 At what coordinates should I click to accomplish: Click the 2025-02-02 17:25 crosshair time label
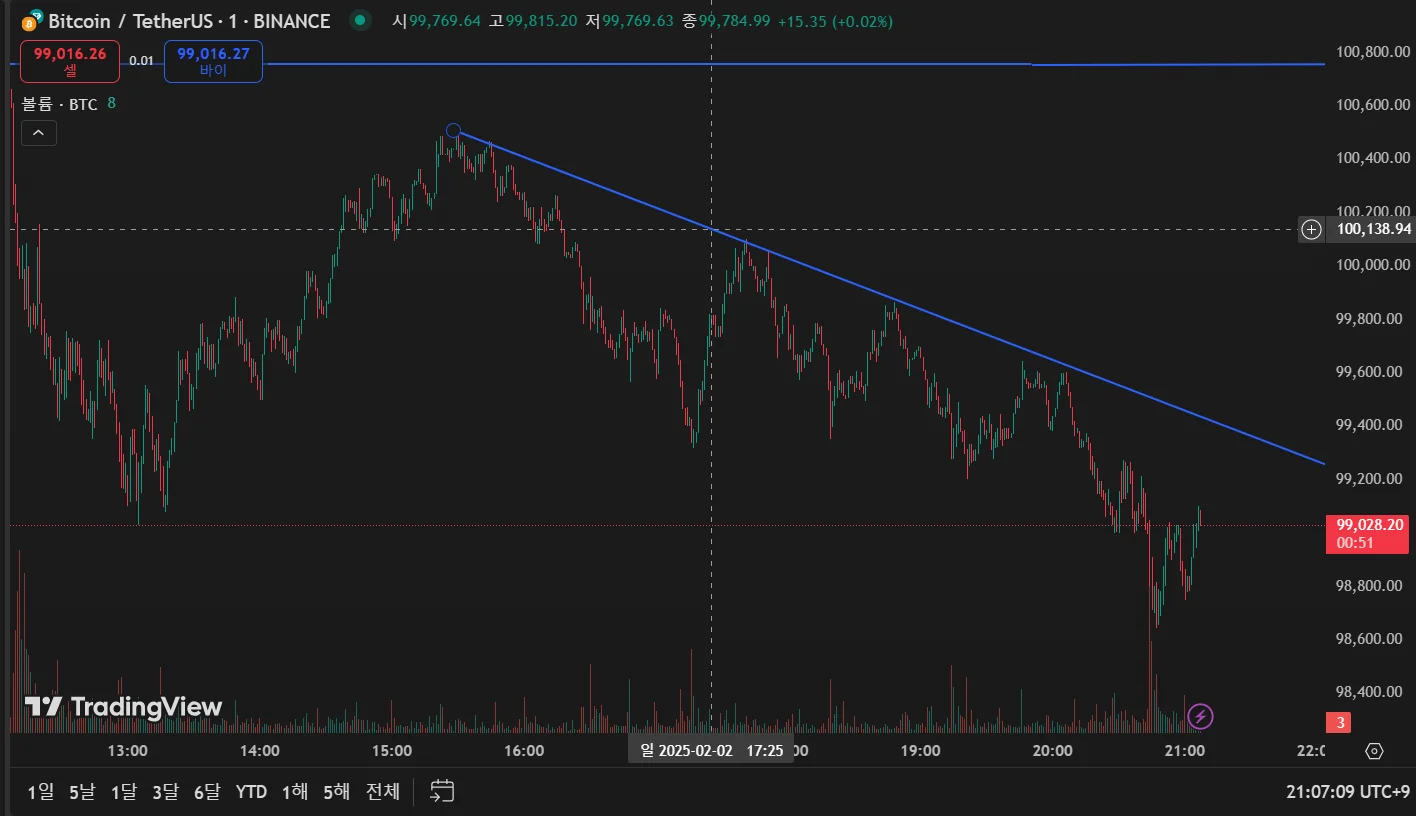[711, 750]
